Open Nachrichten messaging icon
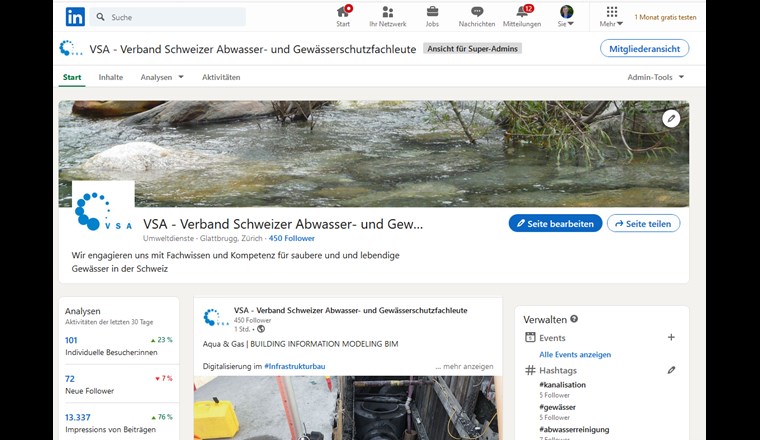The height and width of the screenshot is (440, 760). pyautogui.click(x=476, y=12)
